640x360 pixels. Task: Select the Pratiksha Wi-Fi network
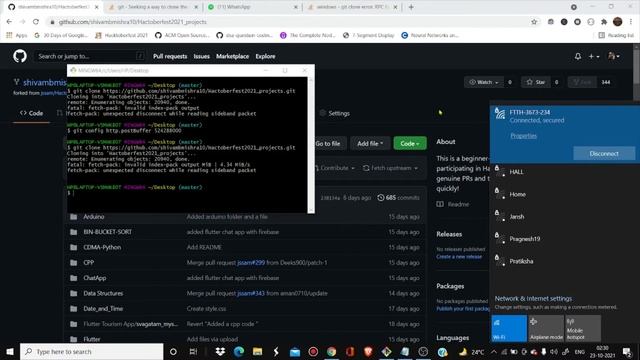(x=564, y=261)
